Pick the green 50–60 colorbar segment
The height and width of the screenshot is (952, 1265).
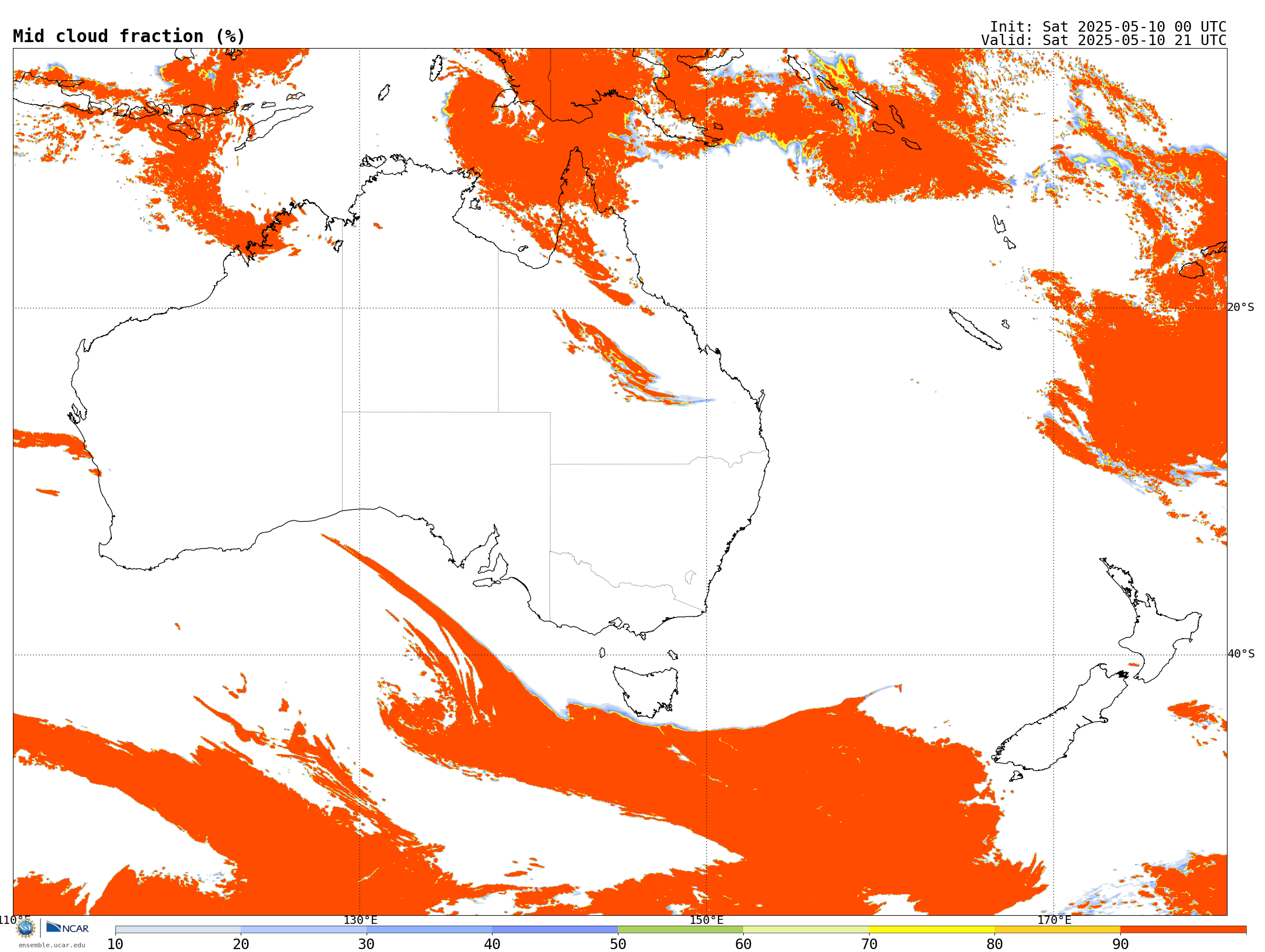pos(681,930)
